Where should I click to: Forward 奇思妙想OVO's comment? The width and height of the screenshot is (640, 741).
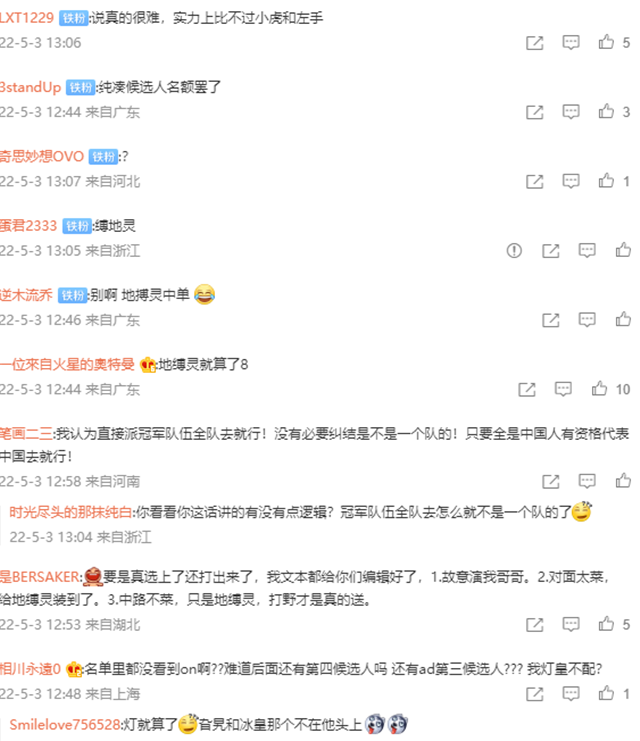(x=535, y=181)
